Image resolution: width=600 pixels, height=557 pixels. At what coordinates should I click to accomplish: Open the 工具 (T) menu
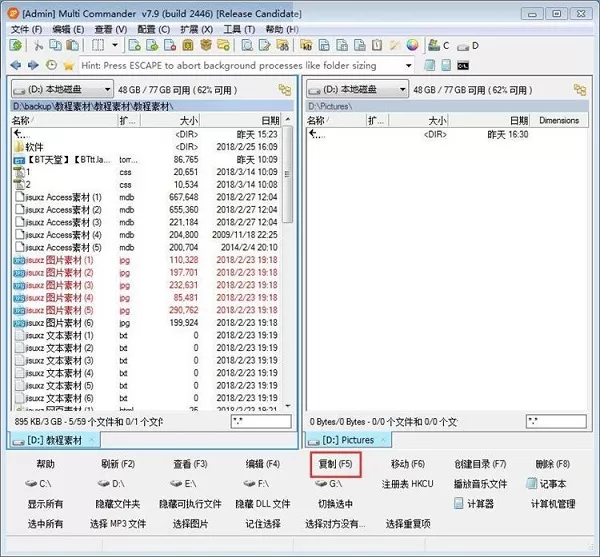239,29
